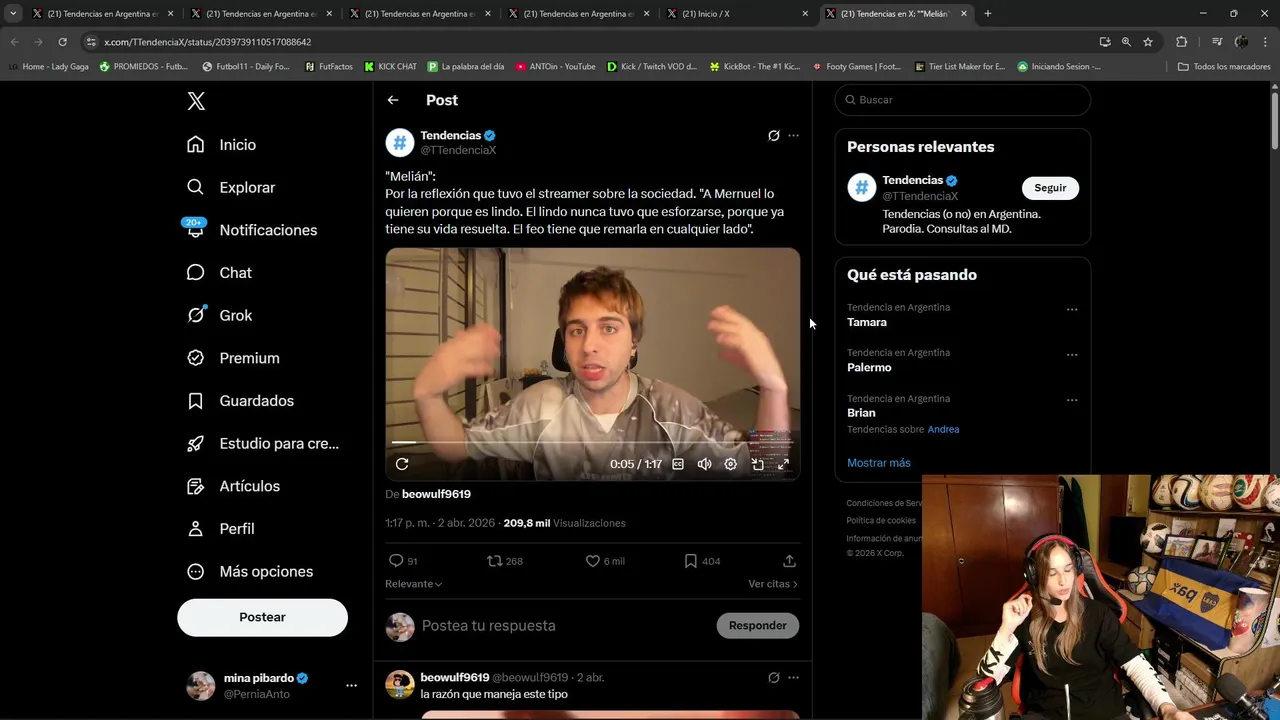Open the tab search dropdown arrow
Image resolution: width=1280 pixels, height=720 pixels.
[13, 14]
